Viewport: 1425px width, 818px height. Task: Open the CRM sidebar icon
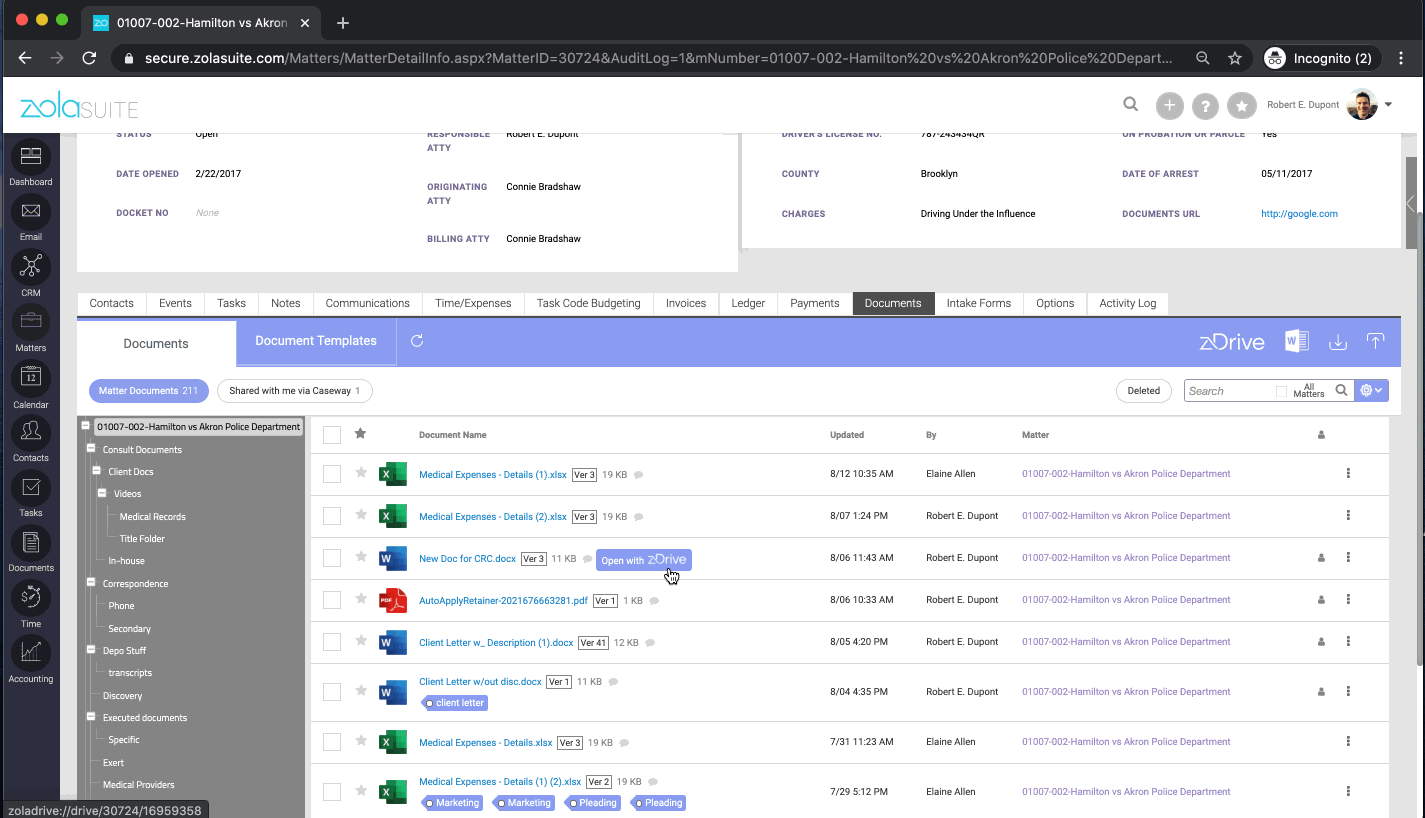pos(31,267)
